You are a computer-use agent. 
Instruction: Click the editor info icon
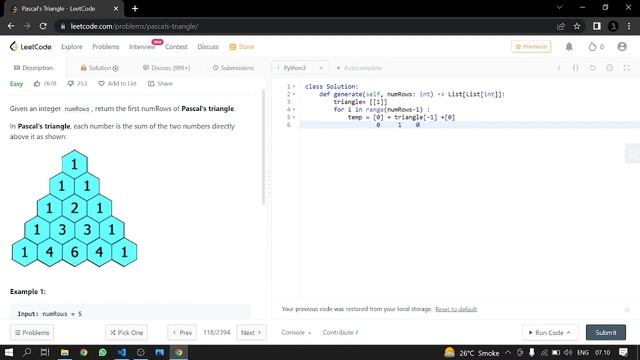pos(559,68)
